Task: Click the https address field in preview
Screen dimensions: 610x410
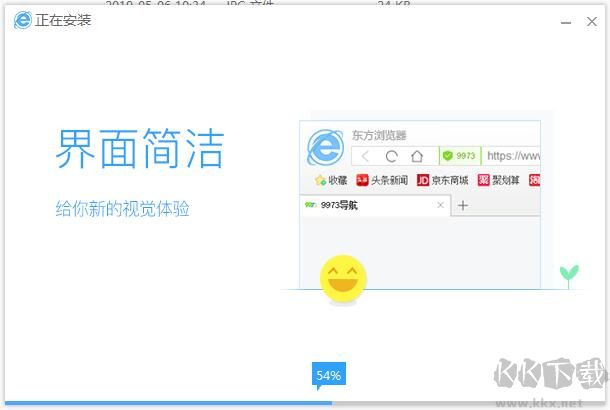Action: click(511, 156)
